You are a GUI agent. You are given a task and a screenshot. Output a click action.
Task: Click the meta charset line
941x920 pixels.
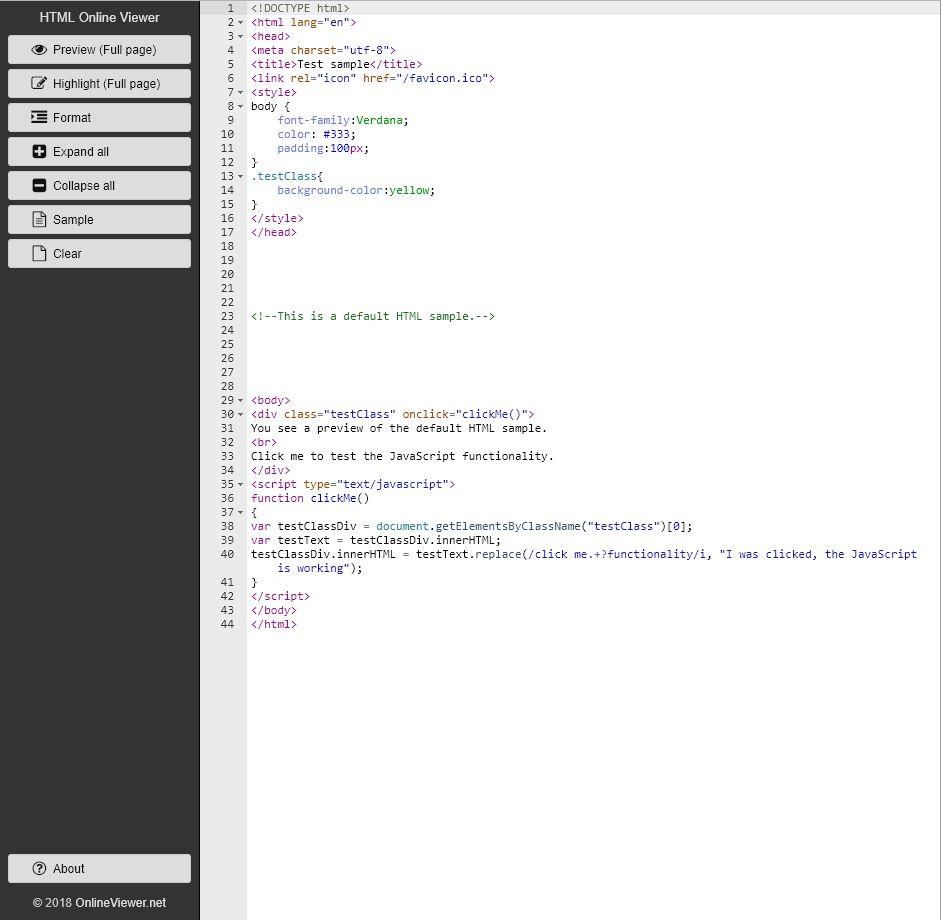click(x=323, y=50)
